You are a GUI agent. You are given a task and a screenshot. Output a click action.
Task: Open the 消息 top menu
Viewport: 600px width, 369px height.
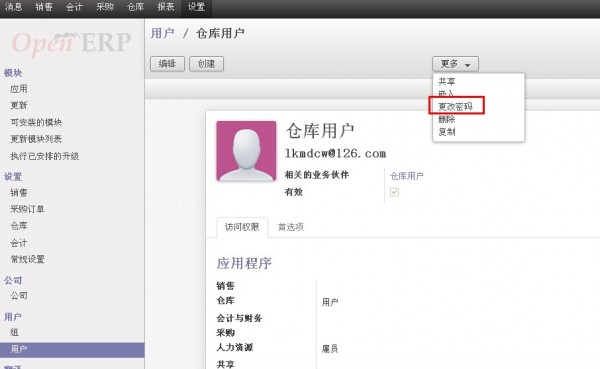coord(13,7)
